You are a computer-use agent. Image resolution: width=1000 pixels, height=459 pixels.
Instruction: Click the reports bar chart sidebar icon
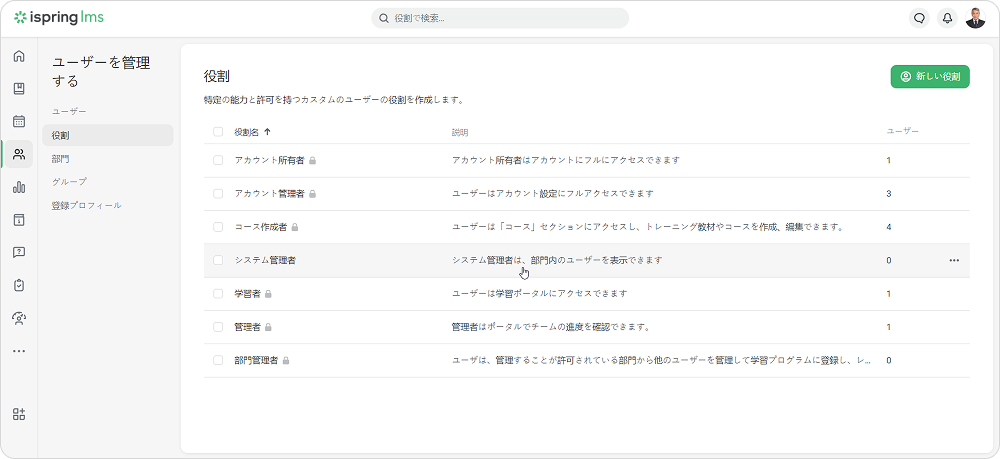18,187
